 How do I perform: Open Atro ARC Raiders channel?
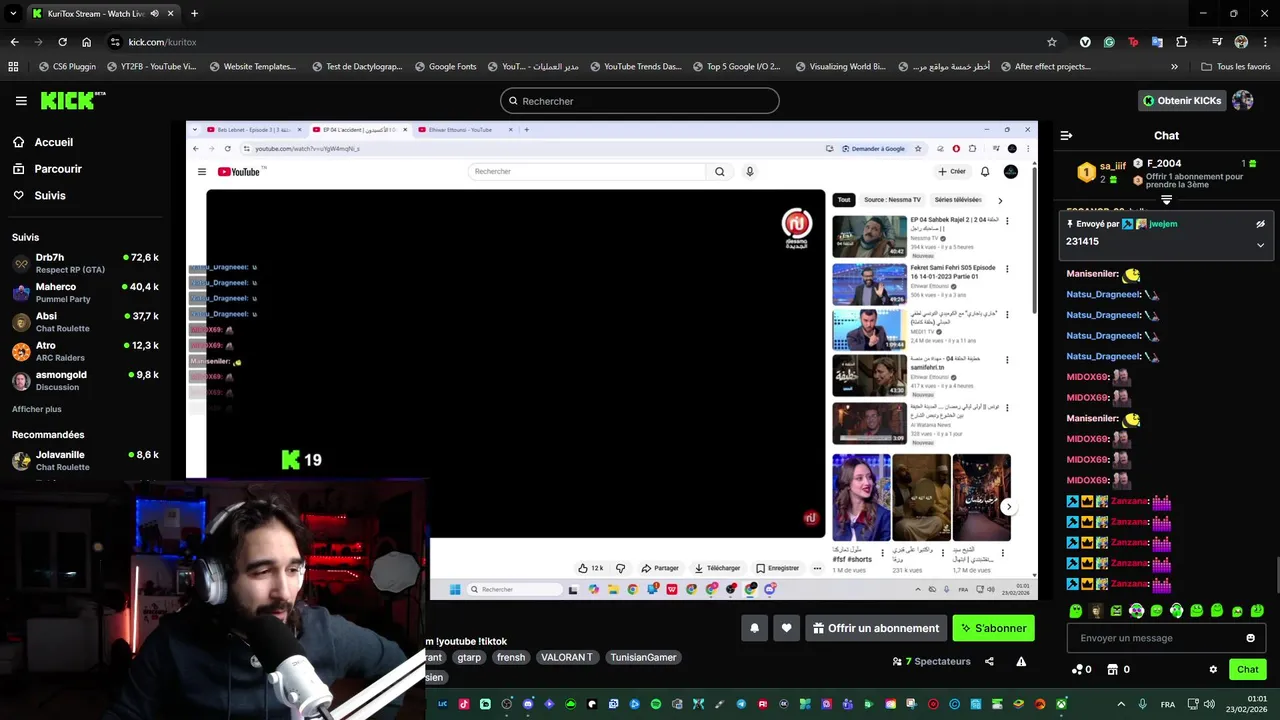(86, 351)
